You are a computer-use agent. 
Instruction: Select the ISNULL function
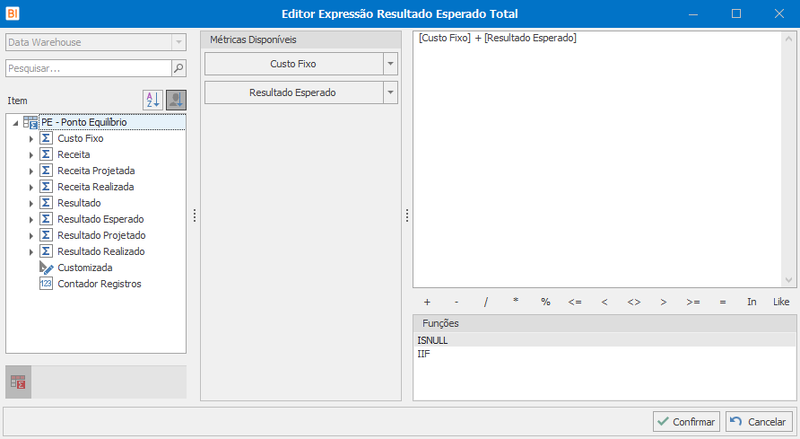[x=604, y=340]
